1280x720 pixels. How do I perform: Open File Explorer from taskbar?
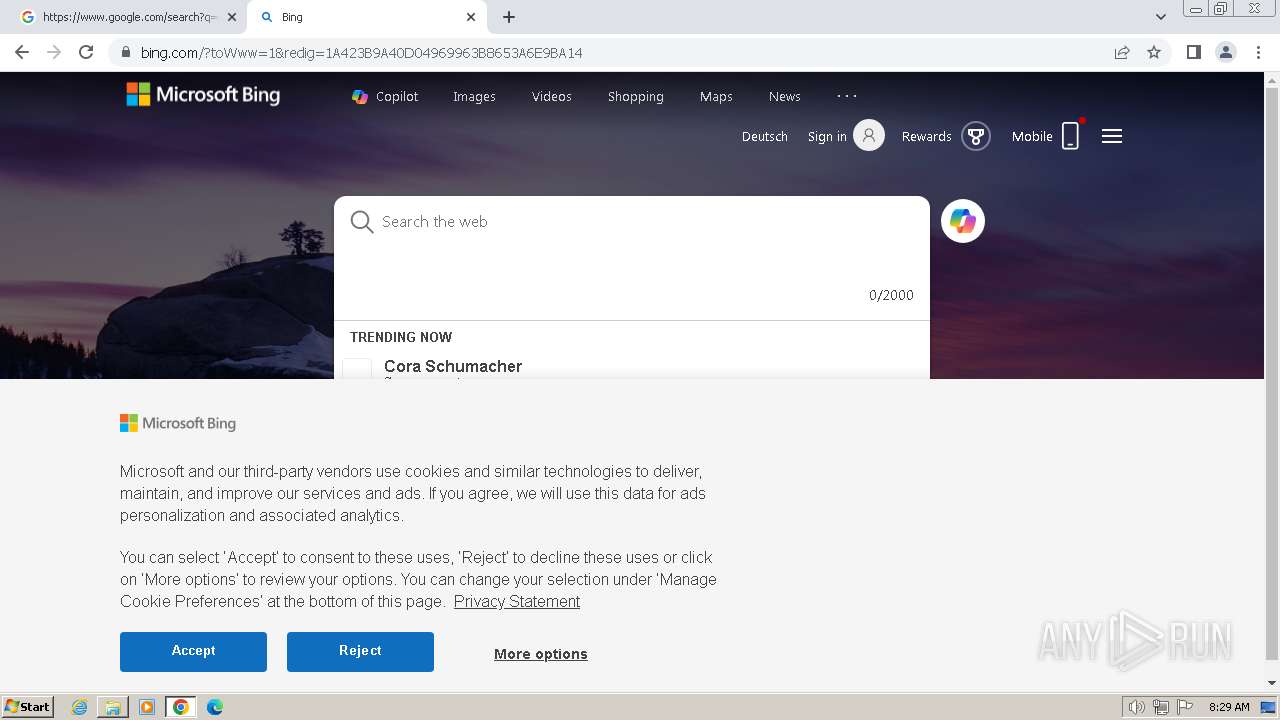click(113, 707)
